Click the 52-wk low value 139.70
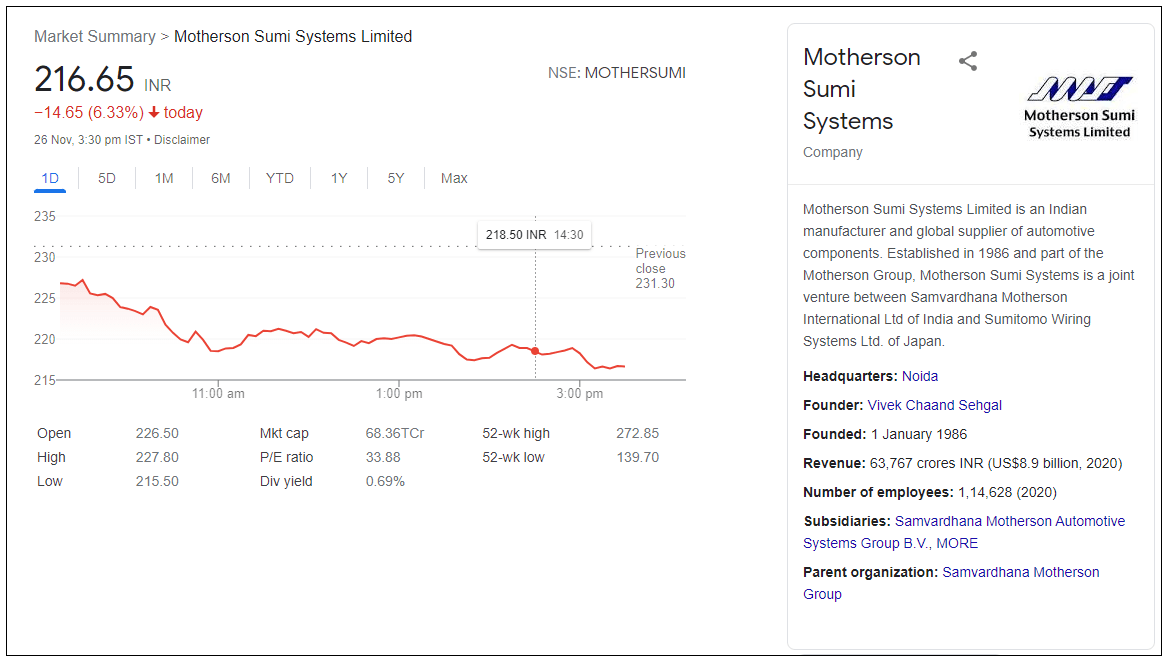 tap(638, 457)
